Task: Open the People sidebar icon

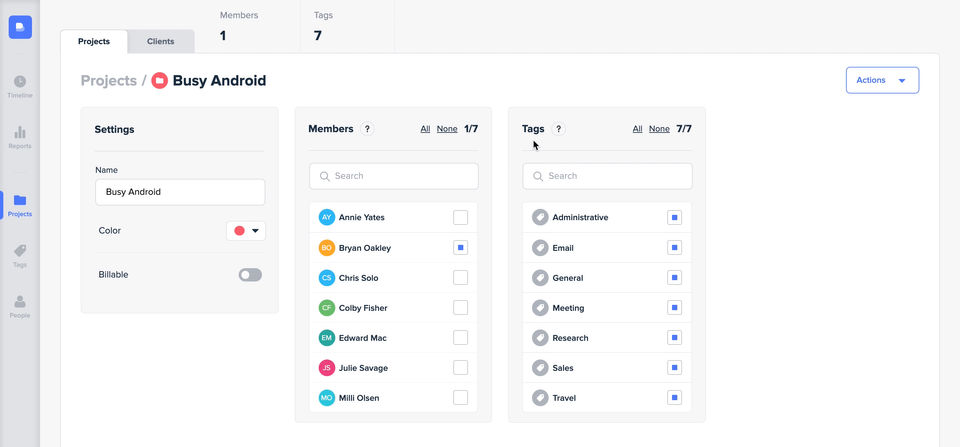Action: pos(20,302)
